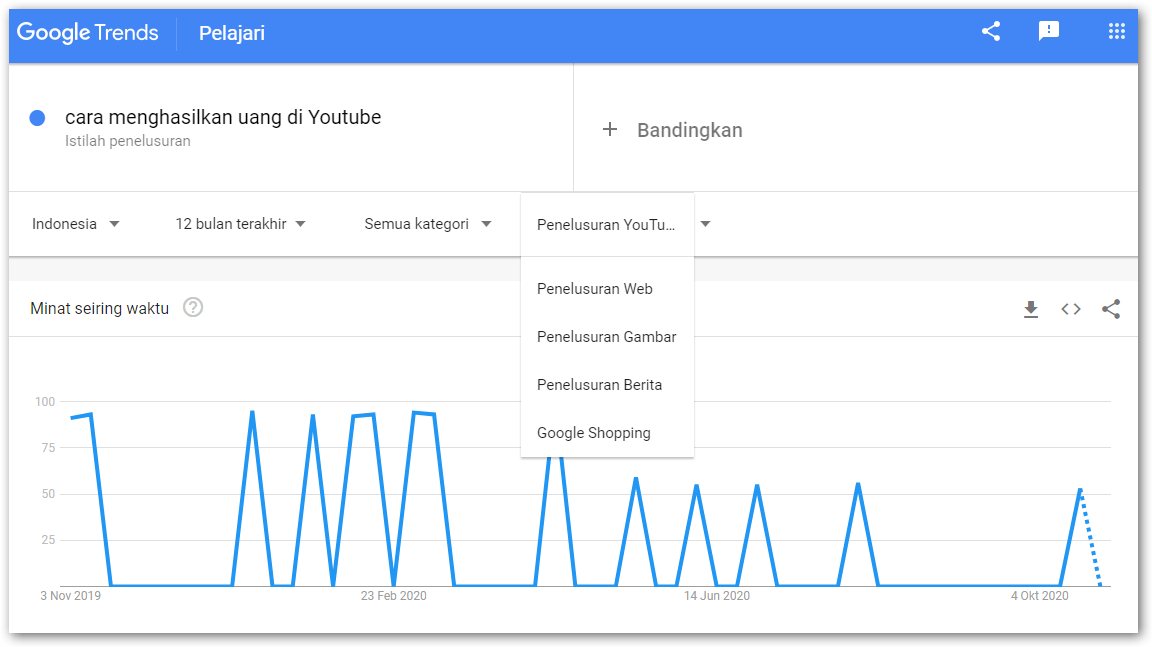1152x647 pixels.
Task: Click the dotted end of the trend line
Action: (x=1090, y=538)
